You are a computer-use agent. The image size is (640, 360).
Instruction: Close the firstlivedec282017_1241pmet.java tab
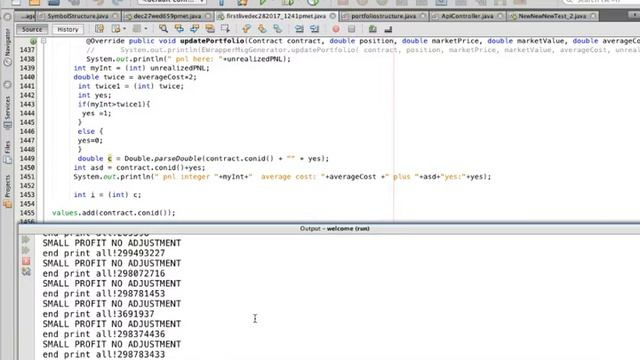[333, 16]
